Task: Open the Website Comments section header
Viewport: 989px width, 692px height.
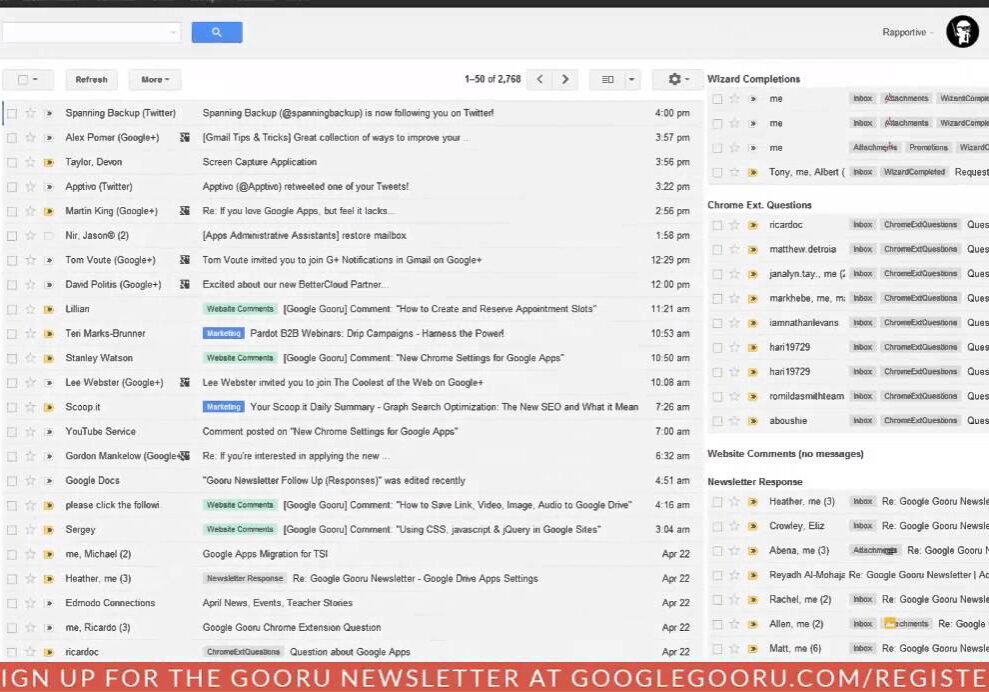Action: click(x=785, y=454)
